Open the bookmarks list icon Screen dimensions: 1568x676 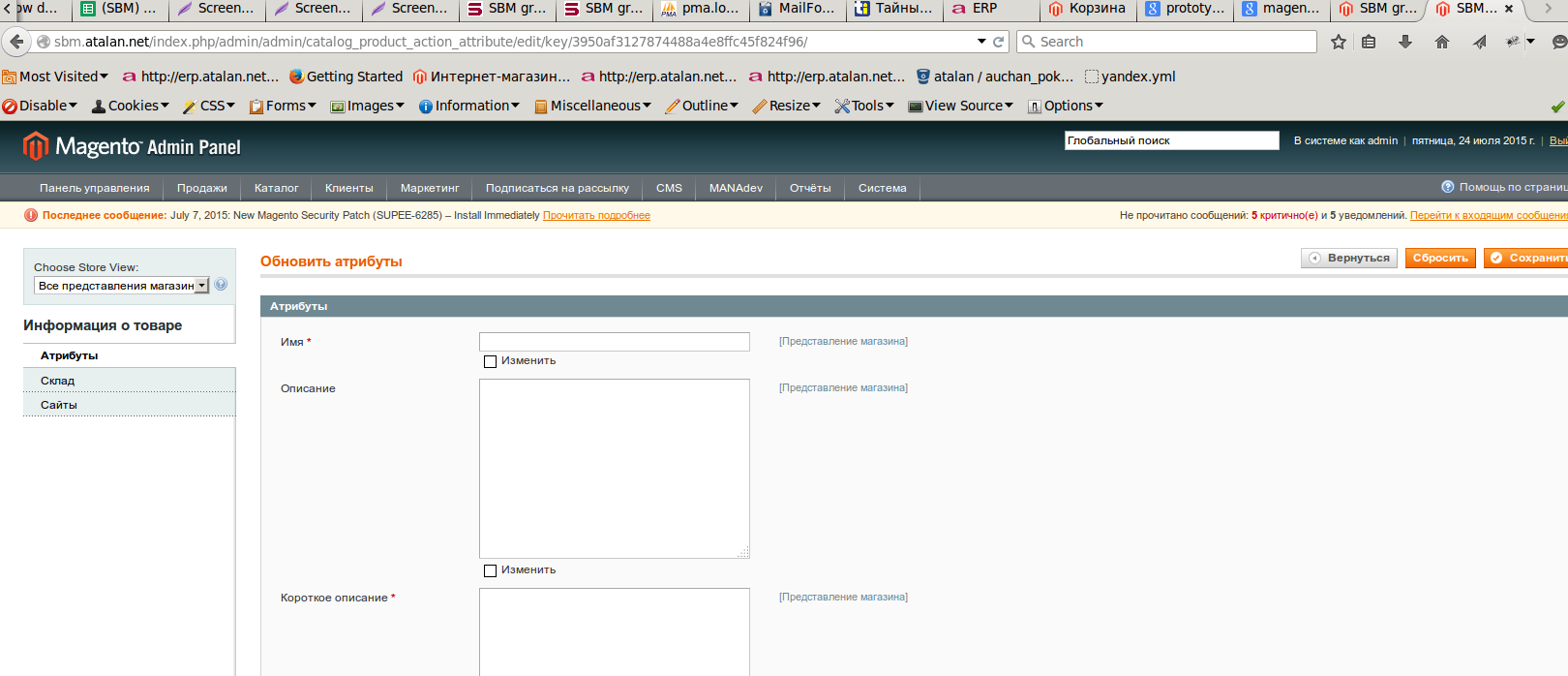[x=1369, y=42]
